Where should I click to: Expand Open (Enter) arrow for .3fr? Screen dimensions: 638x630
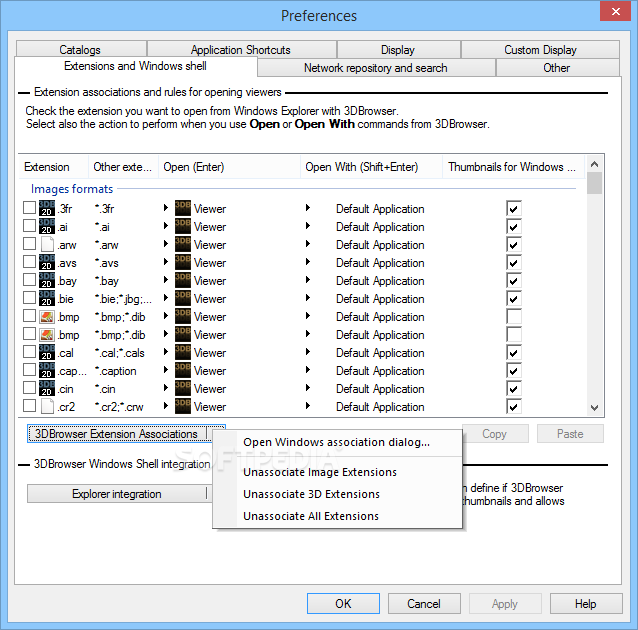click(x=166, y=208)
